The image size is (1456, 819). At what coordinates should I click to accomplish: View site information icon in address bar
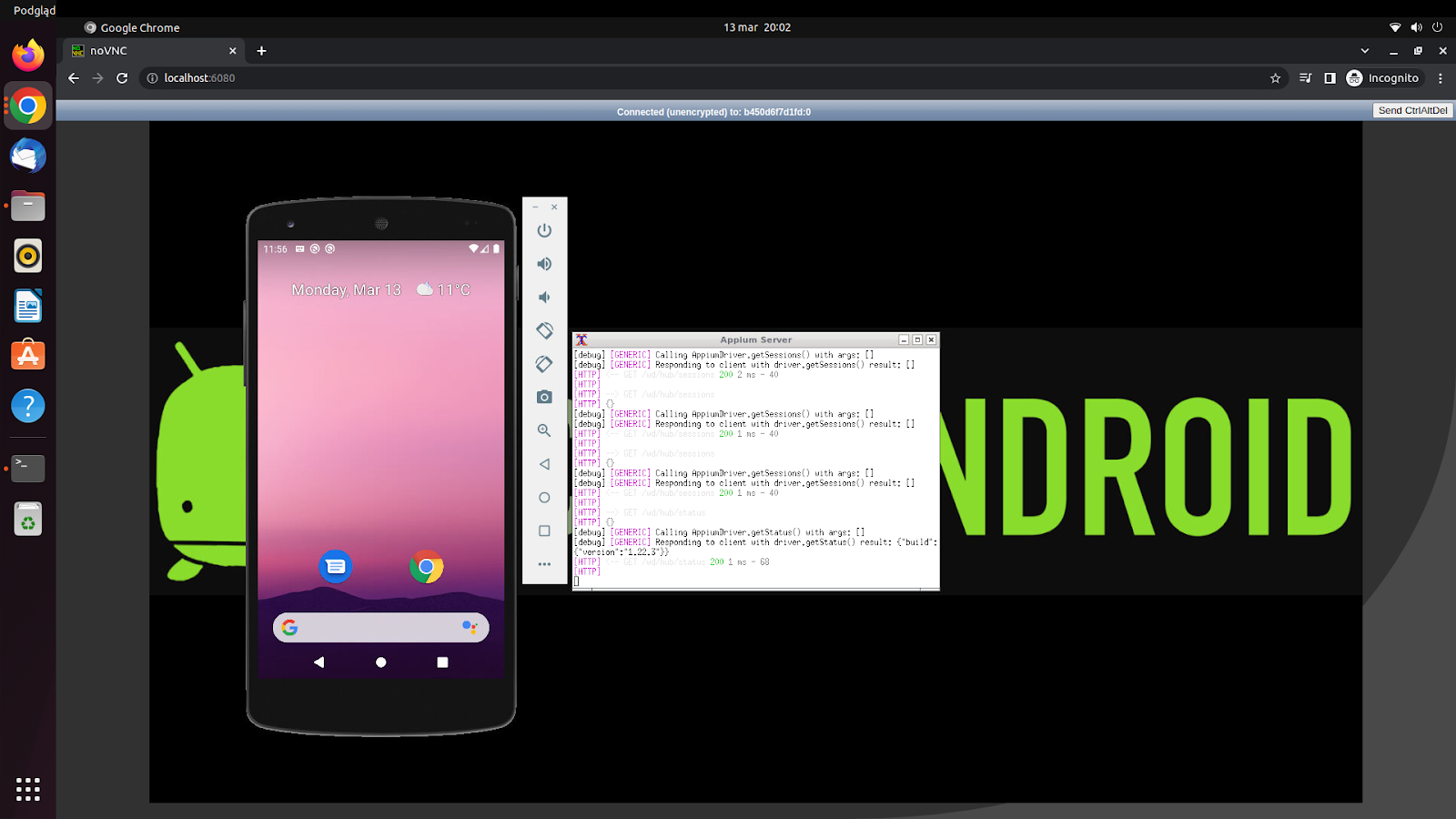click(153, 78)
